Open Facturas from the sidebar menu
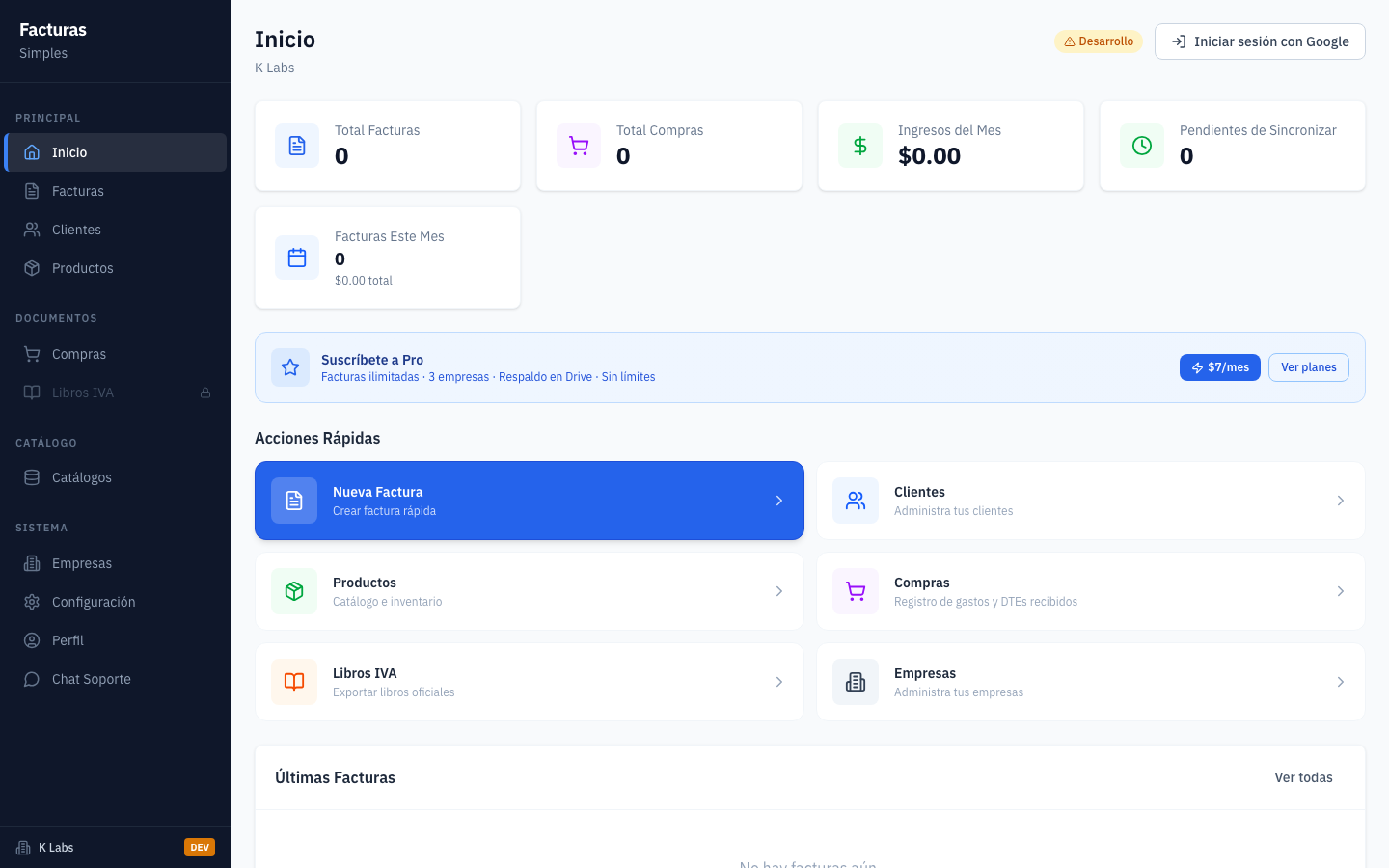This screenshot has height=868, width=1389. (x=116, y=191)
